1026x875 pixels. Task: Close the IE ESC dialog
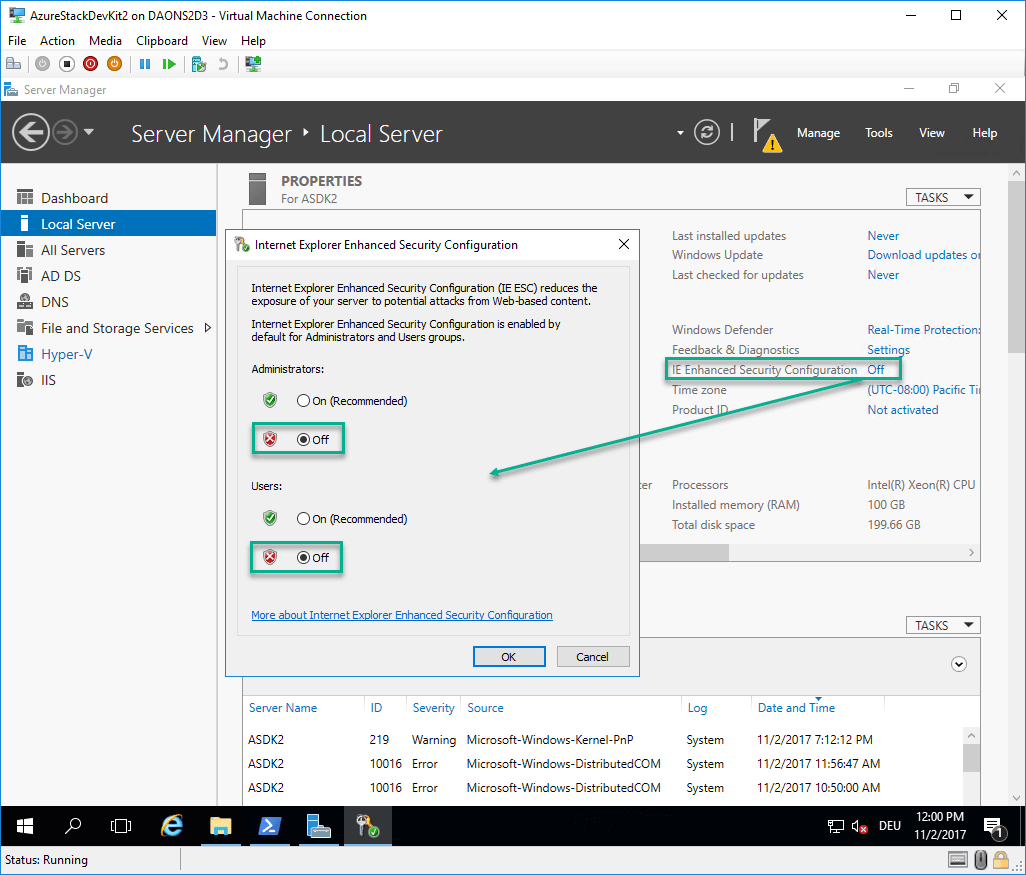coord(624,244)
